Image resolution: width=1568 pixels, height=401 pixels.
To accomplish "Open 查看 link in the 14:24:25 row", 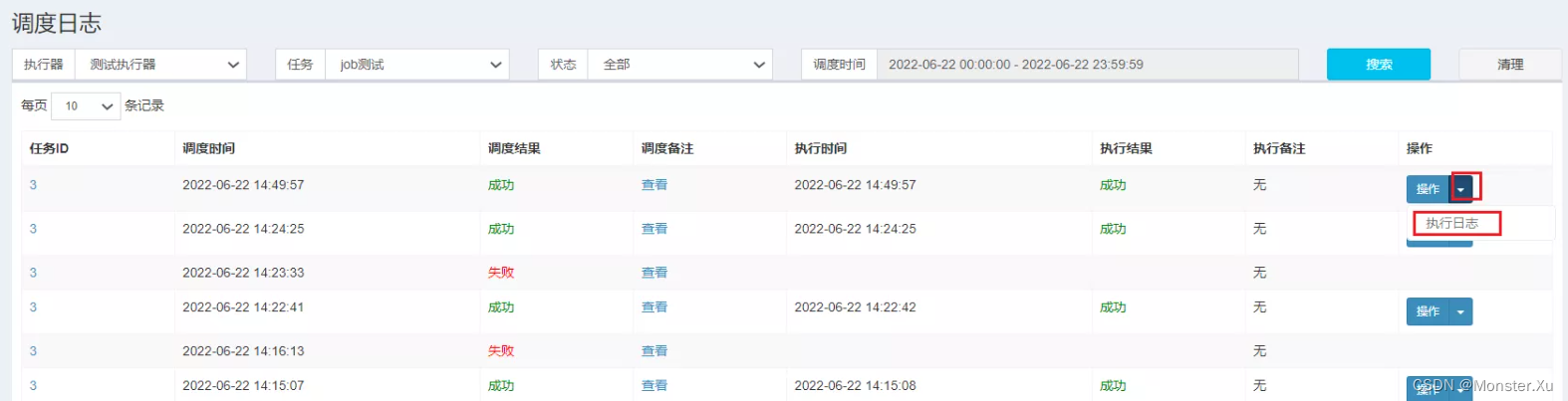I will click(654, 229).
